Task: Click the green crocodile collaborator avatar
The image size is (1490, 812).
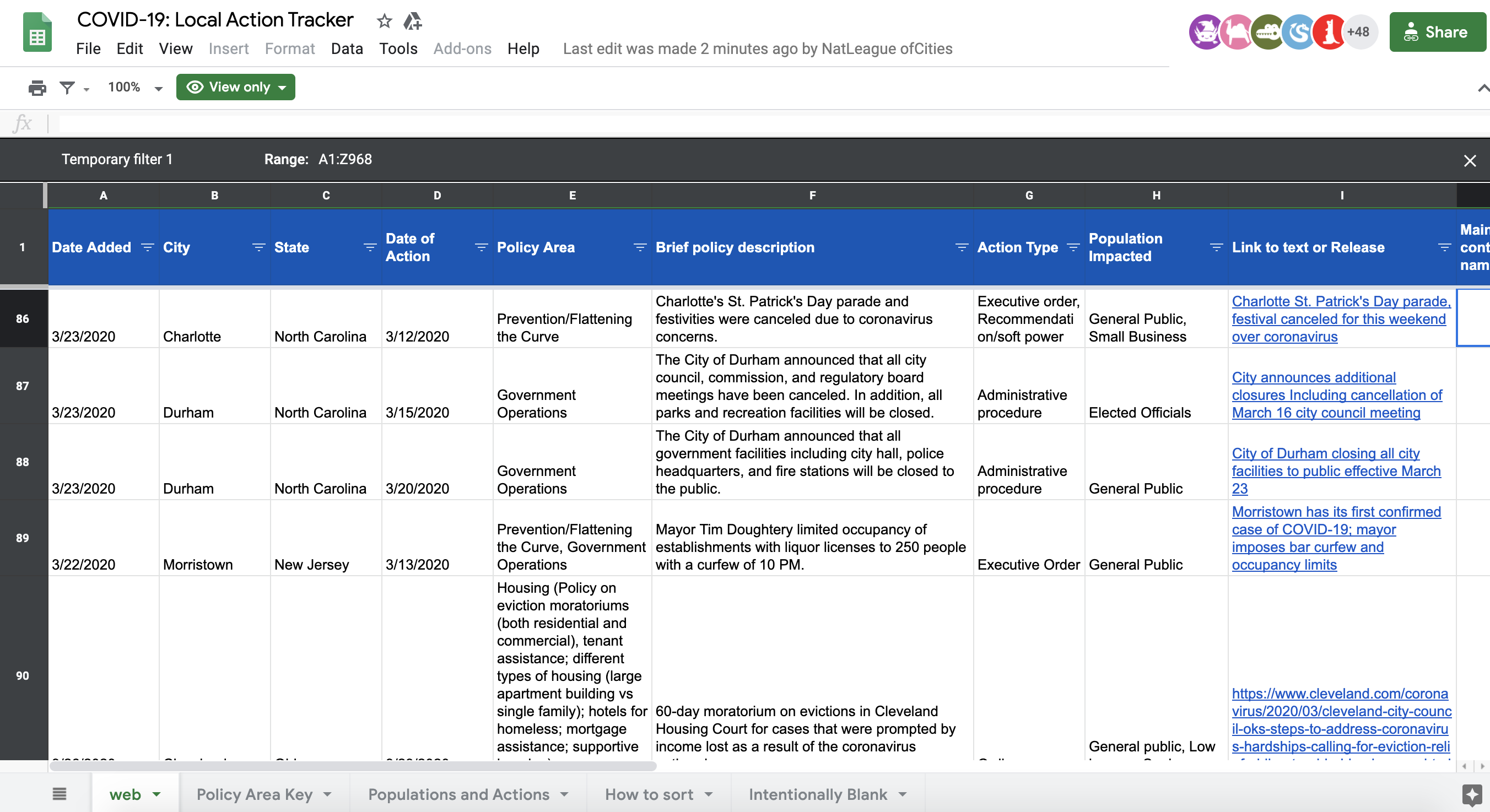Action: click(1268, 32)
